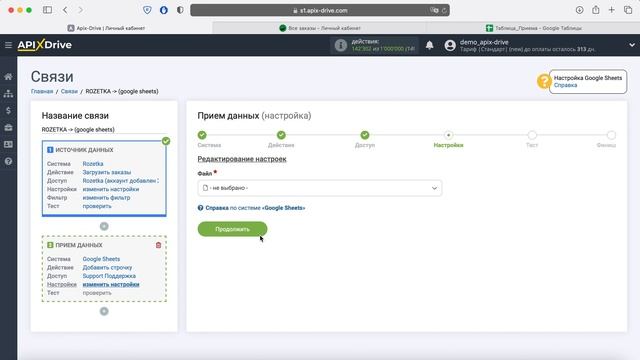Switch to the Все заказы browser tab
The width and height of the screenshot is (640, 360).
pos(320,28)
